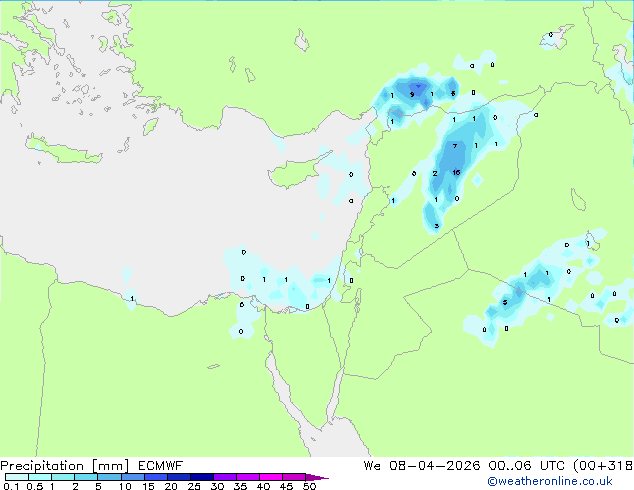
Task: Click the over-50 arrow tip of legend
Action: click(317, 477)
